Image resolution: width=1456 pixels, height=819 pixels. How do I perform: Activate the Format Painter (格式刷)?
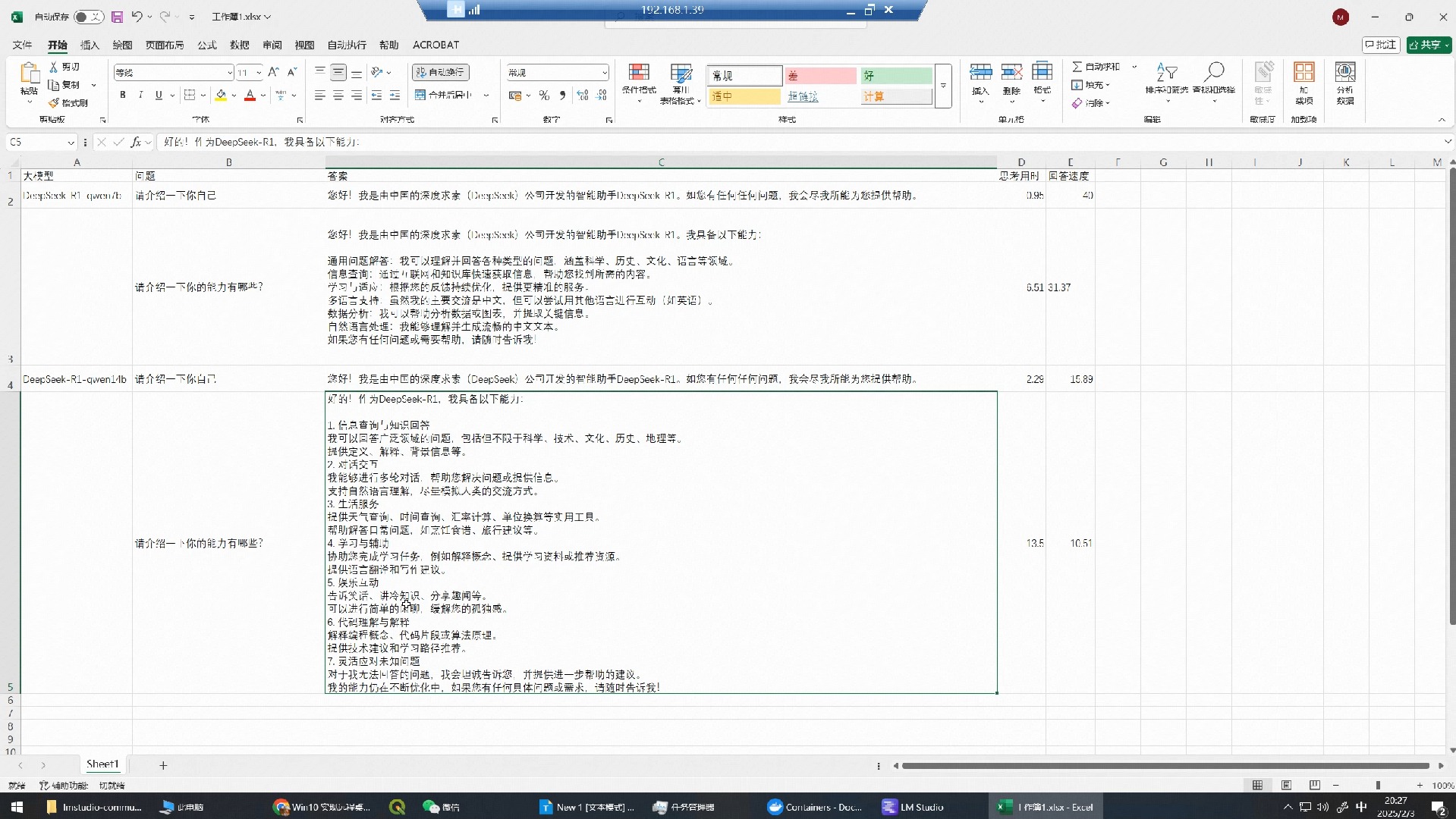(68, 102)
